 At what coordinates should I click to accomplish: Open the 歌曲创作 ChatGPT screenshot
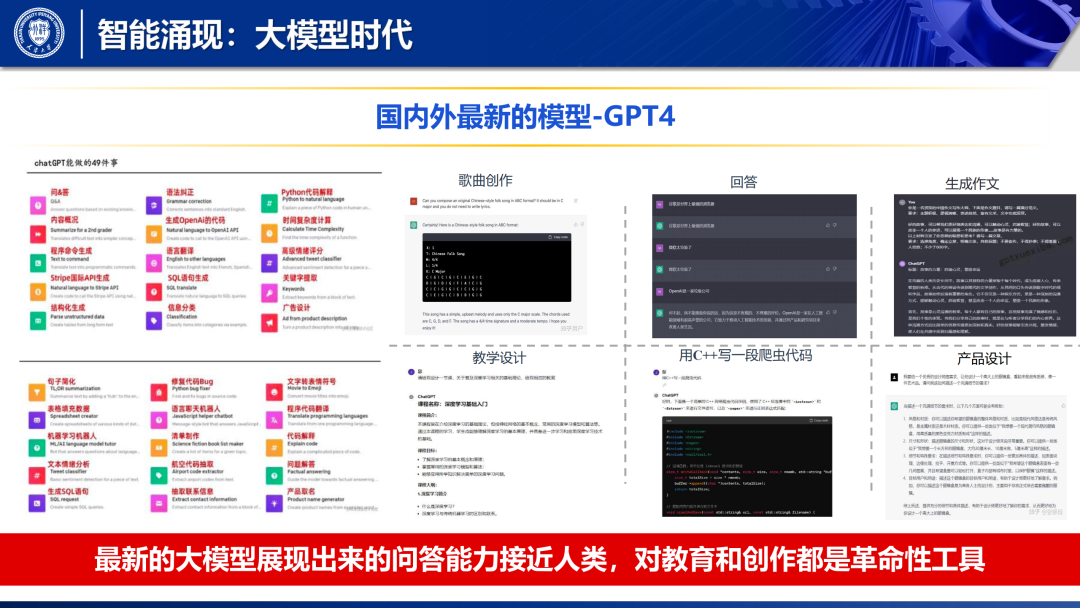495,264
